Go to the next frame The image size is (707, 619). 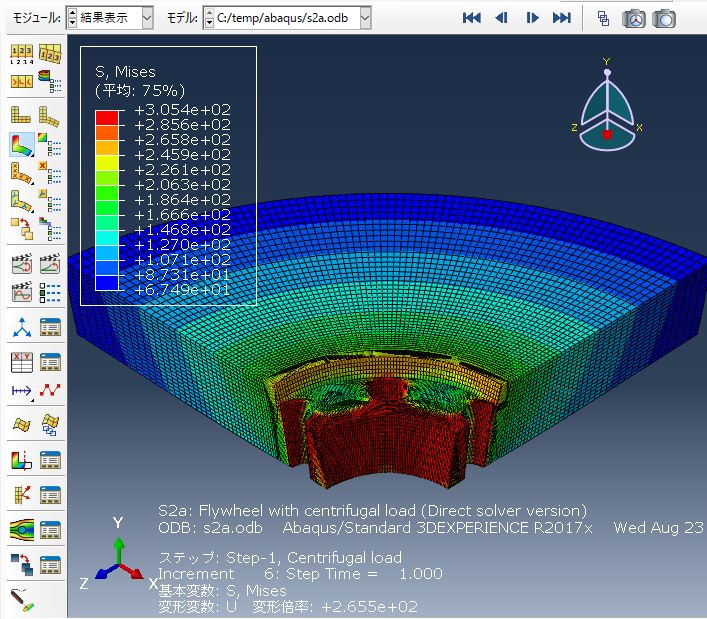[x=532, y=18]
